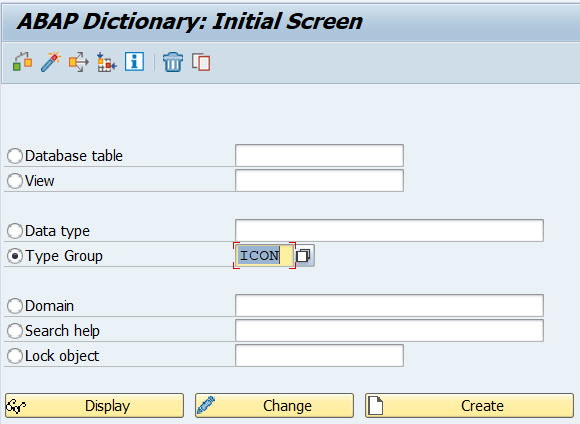The height and width of the screenshot is (424, 580).
Task: Click the Check object toolbar icon
Action: pyautogui.click(x=23, y=61)
